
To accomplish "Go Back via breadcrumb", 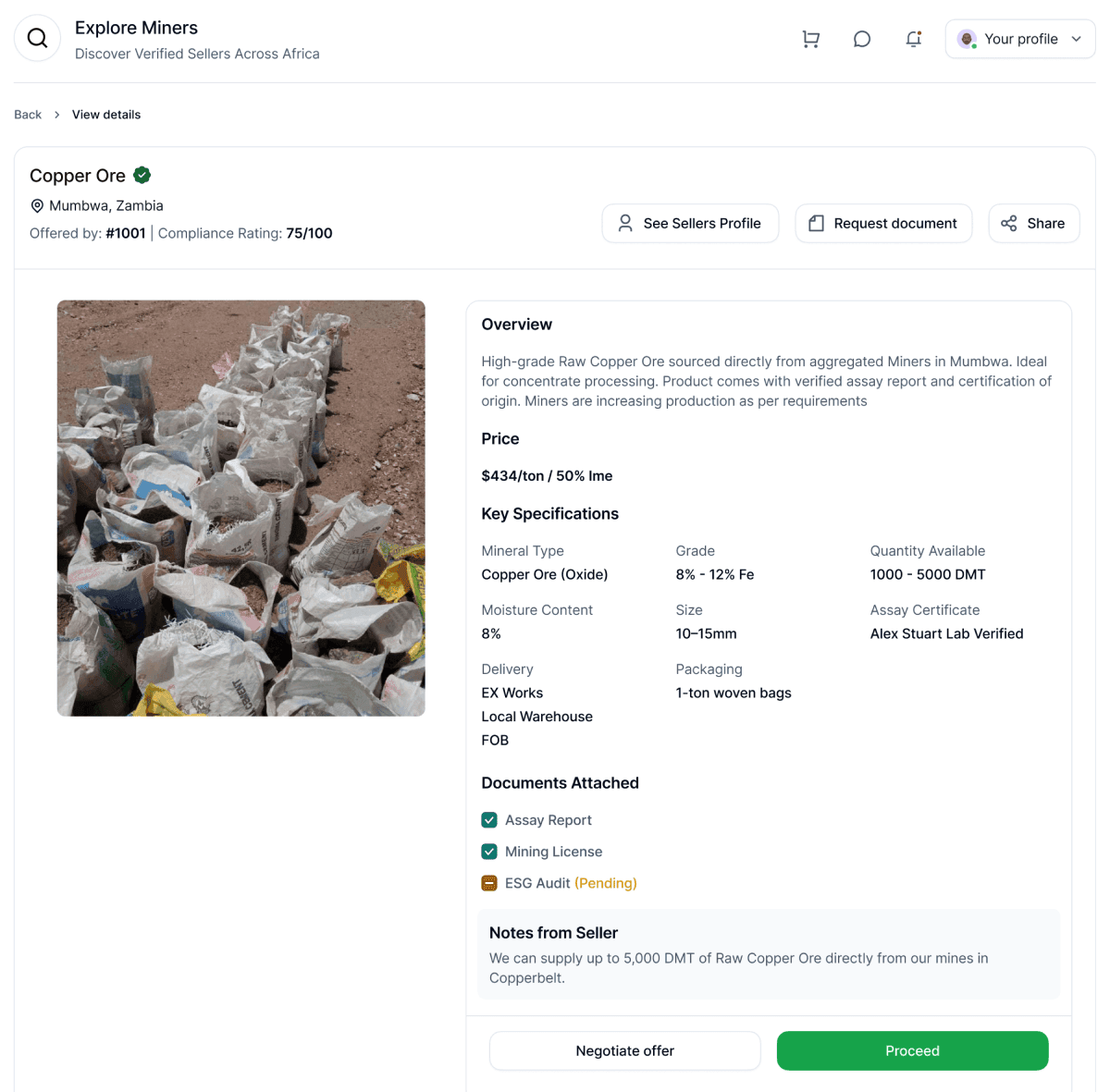I will (x=28, y=115).
